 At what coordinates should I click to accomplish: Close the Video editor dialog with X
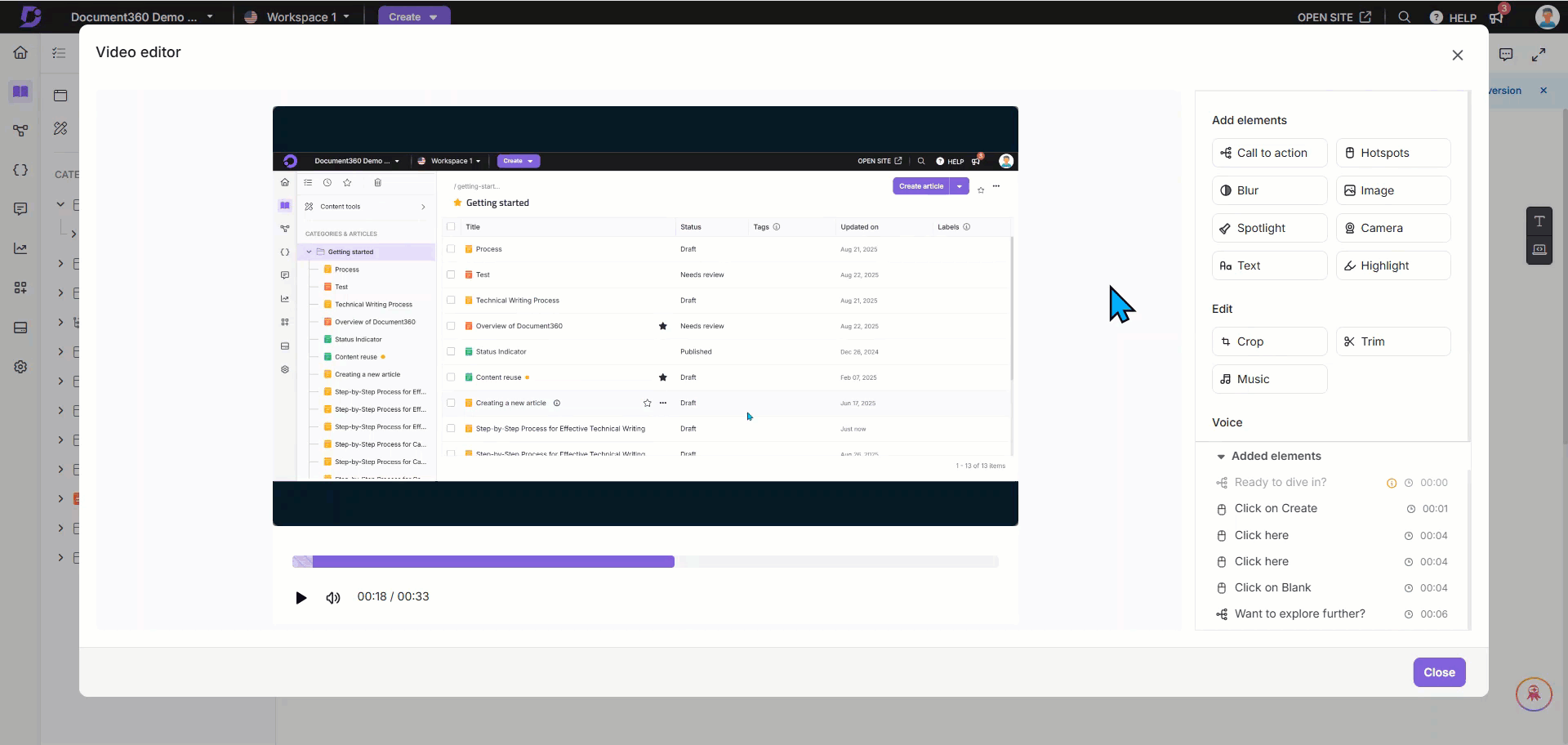1458,56
